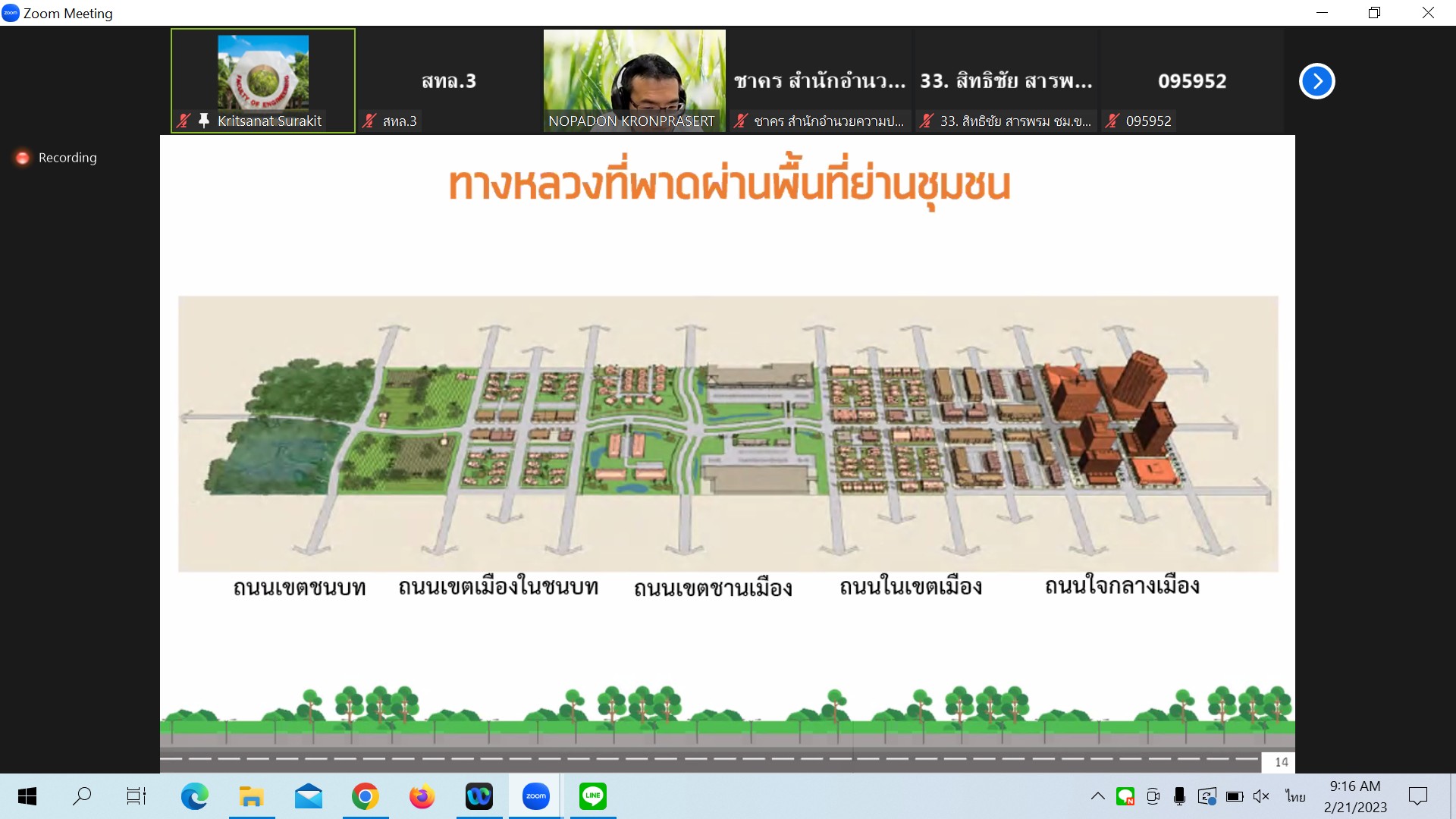Click muted mic icon on สทล.3 tile
The height and width of the screenshot is (819, 1456).
pyautogui.click(x=369, y=121)
